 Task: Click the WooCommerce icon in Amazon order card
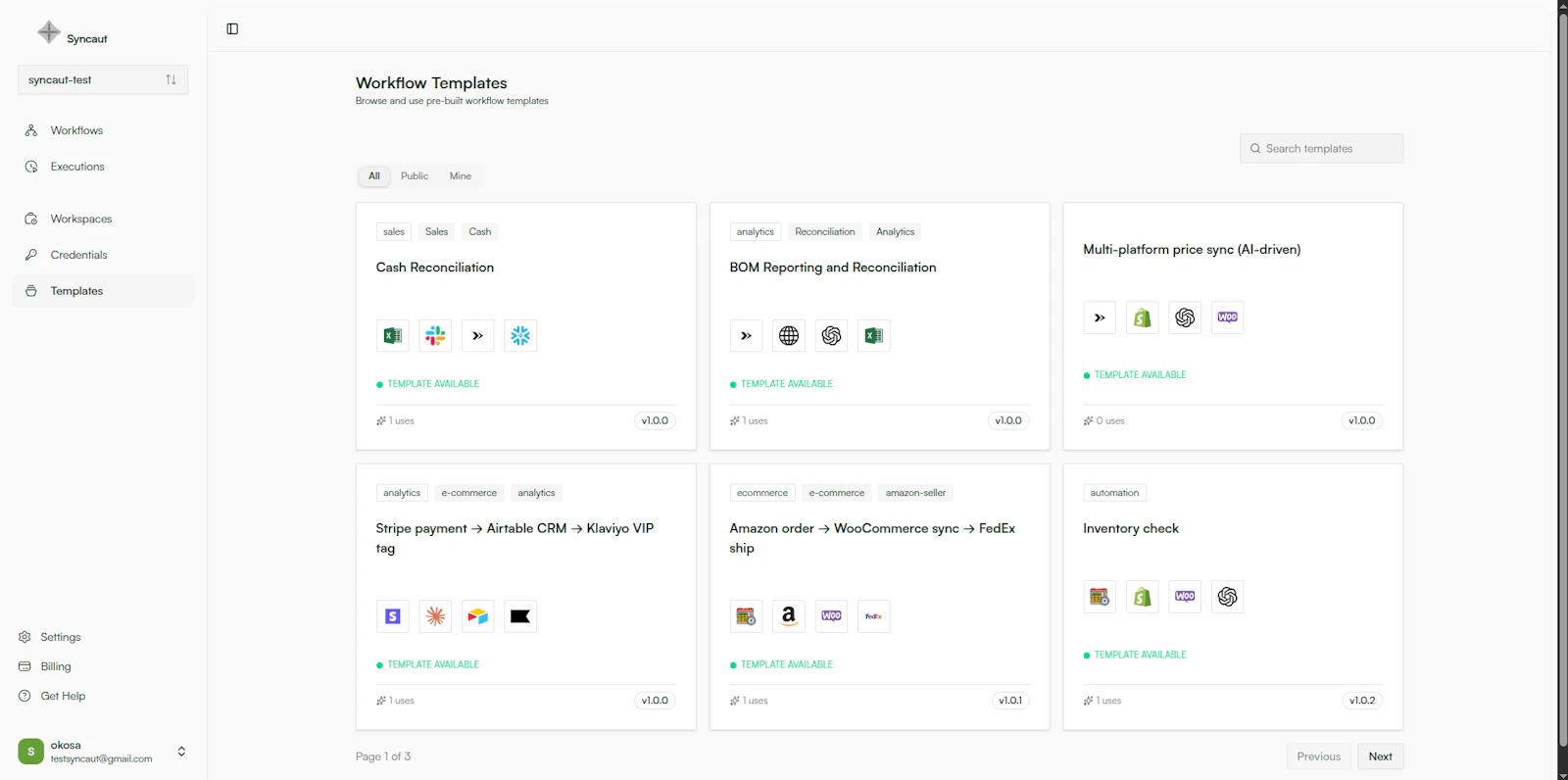coord(832,616)
